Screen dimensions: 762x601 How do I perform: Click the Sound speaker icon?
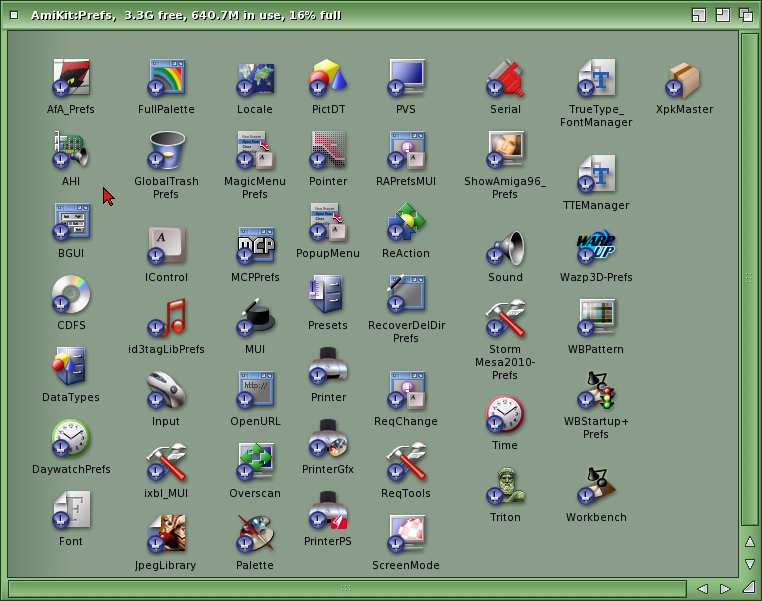pos(505,248)
